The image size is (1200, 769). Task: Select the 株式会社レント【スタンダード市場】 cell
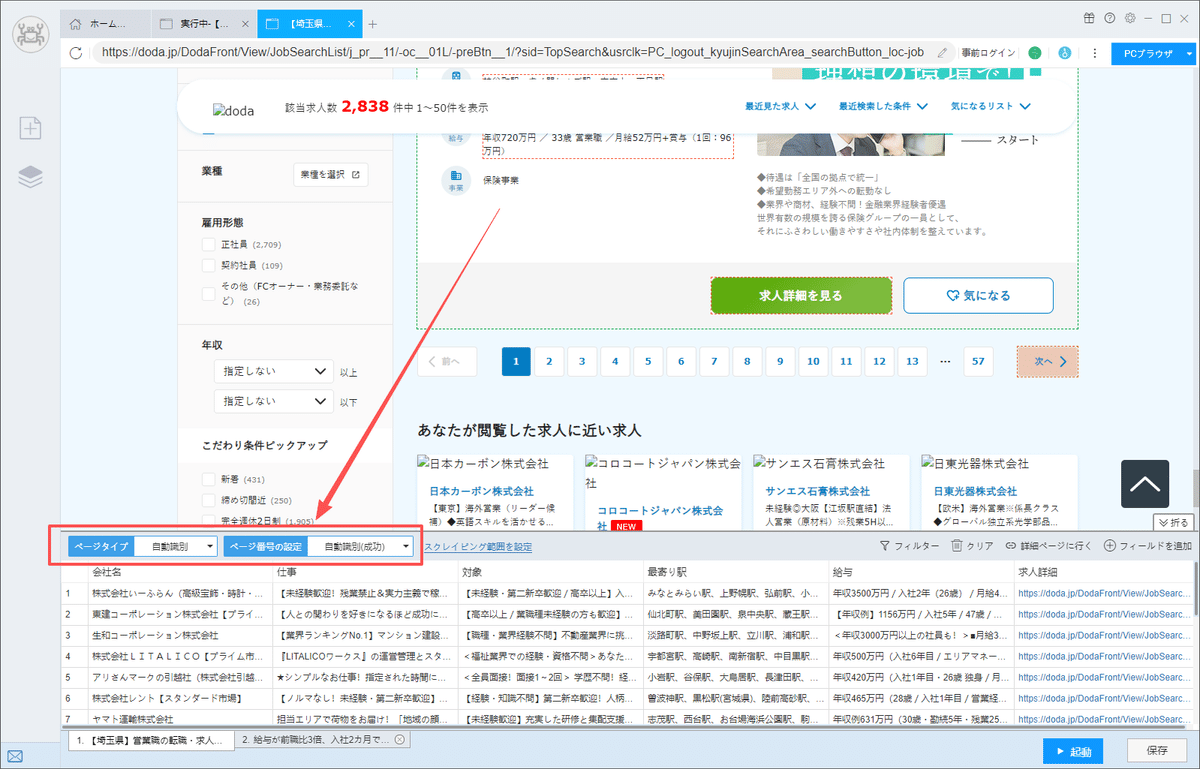[x=179, y=698]
